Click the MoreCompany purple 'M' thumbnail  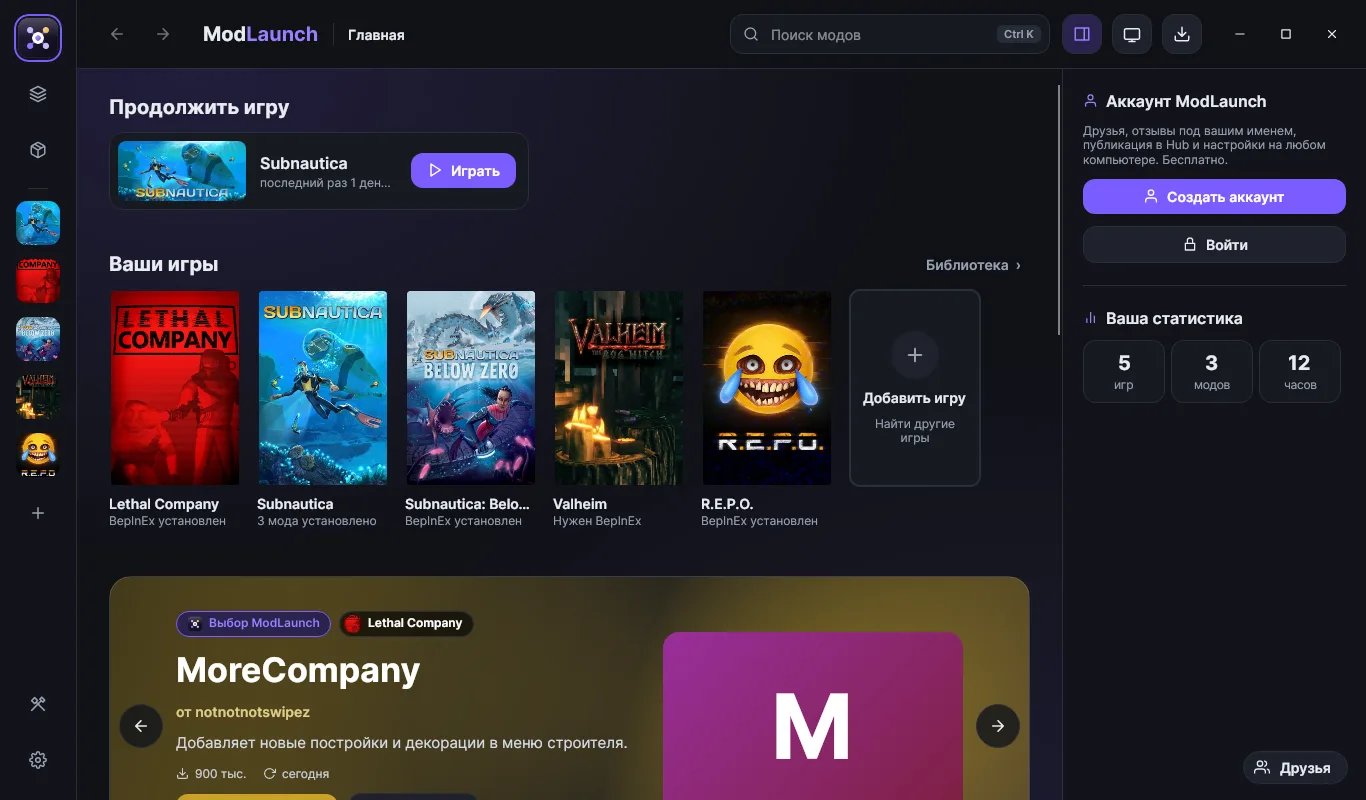point(813,716)
